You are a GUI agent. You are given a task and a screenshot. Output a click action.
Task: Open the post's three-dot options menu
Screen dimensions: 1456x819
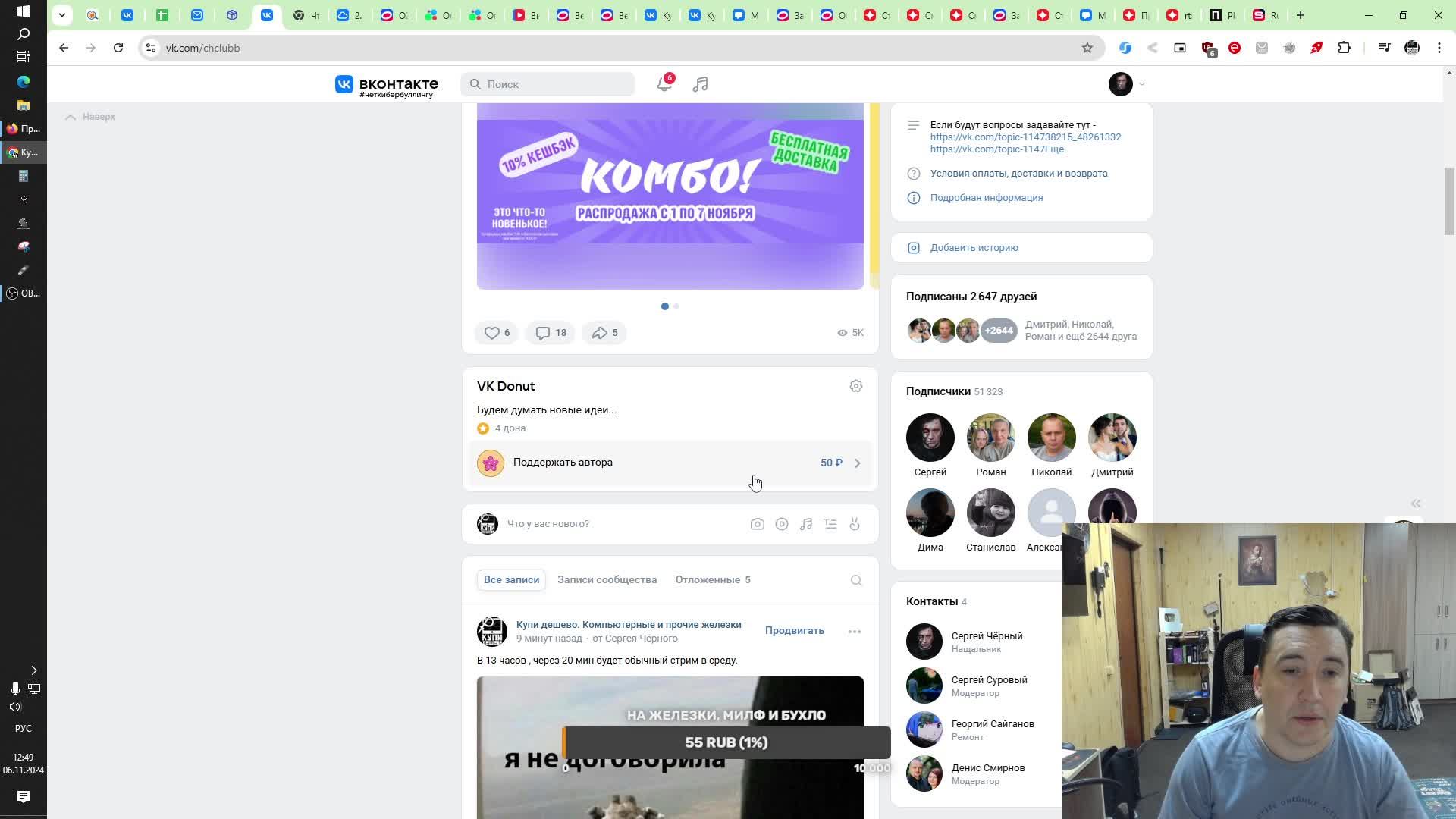(x=854, y=632)
